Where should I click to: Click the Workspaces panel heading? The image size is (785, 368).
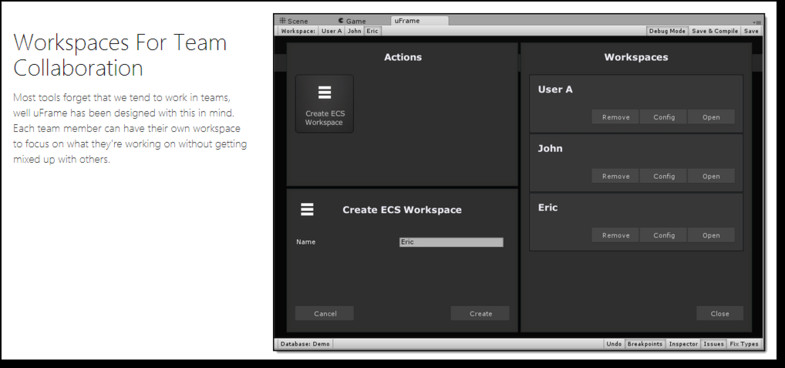coord(636,57)
